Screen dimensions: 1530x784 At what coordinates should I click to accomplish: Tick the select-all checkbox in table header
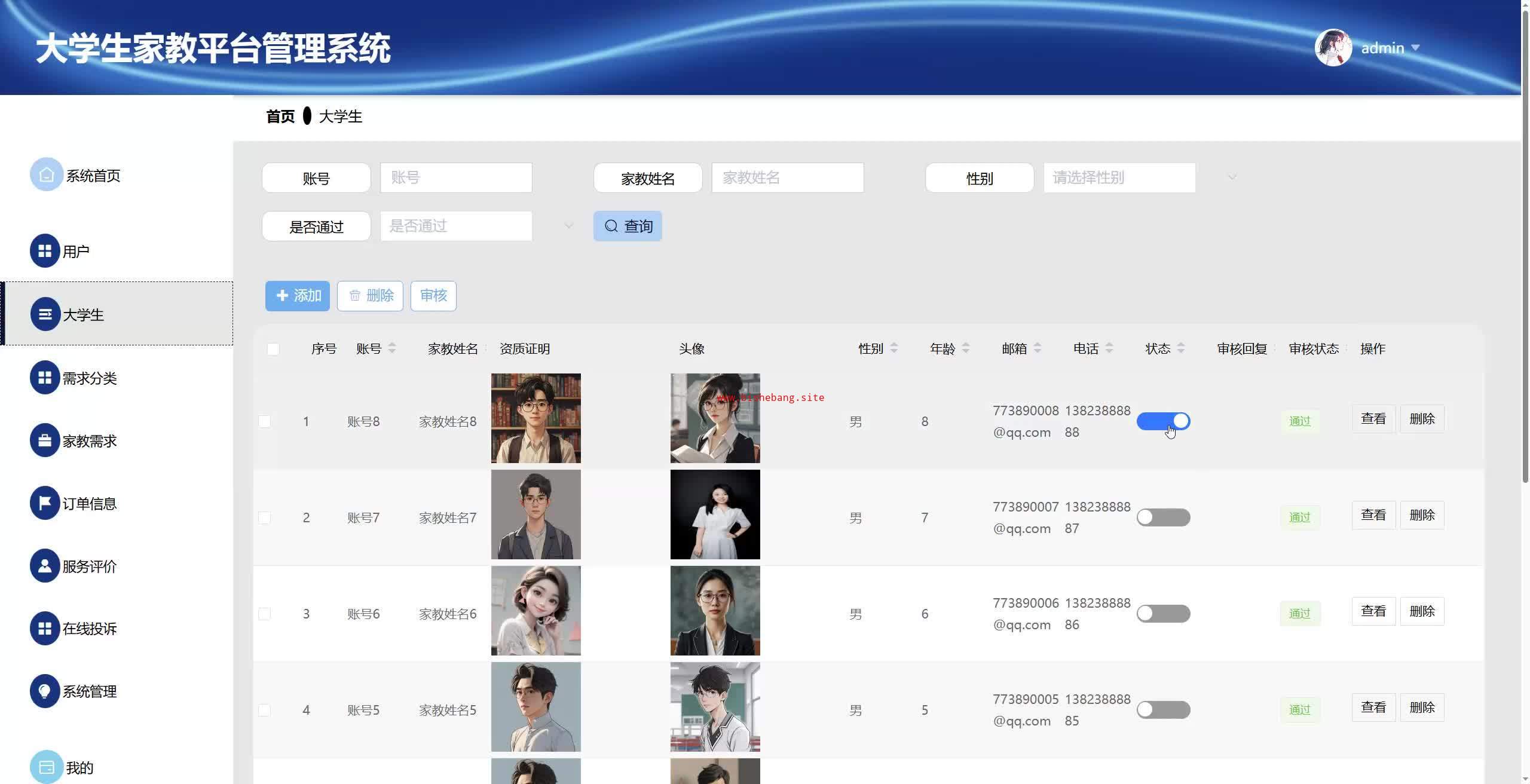pos(273,349)
